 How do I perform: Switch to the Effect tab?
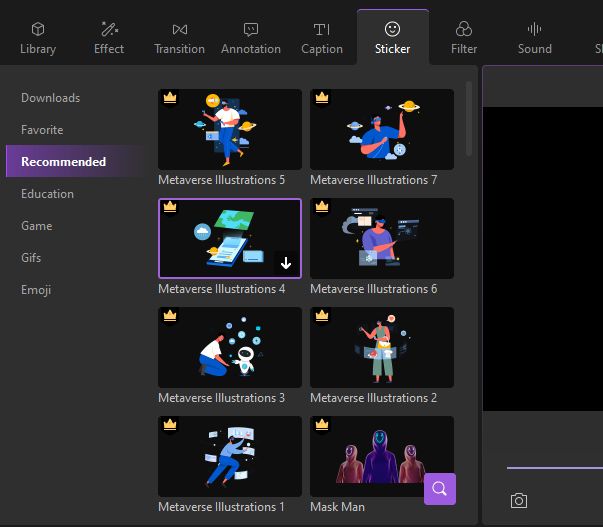pyautogui.click(x=109, y=38)
